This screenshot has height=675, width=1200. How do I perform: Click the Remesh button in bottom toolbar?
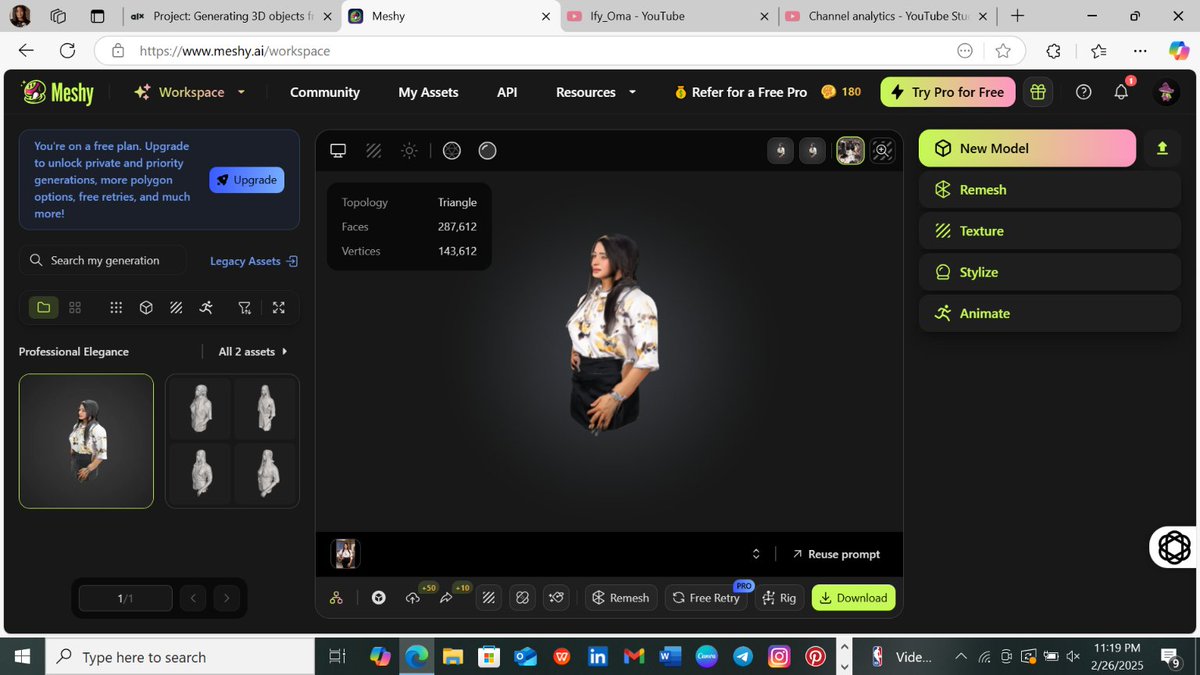click(x=621, y=598)
